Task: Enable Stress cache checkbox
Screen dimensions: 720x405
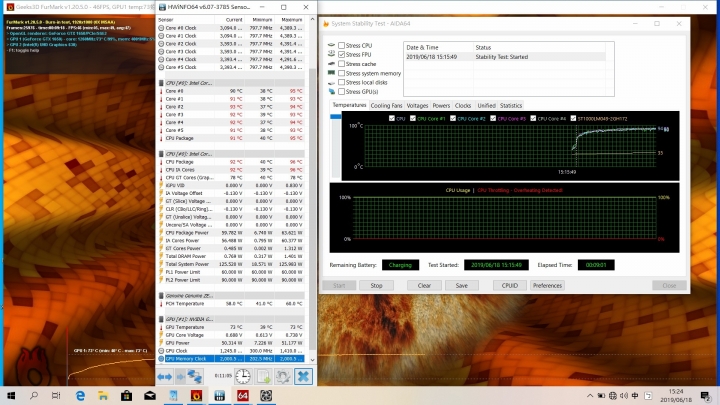Action: [342, 64]
